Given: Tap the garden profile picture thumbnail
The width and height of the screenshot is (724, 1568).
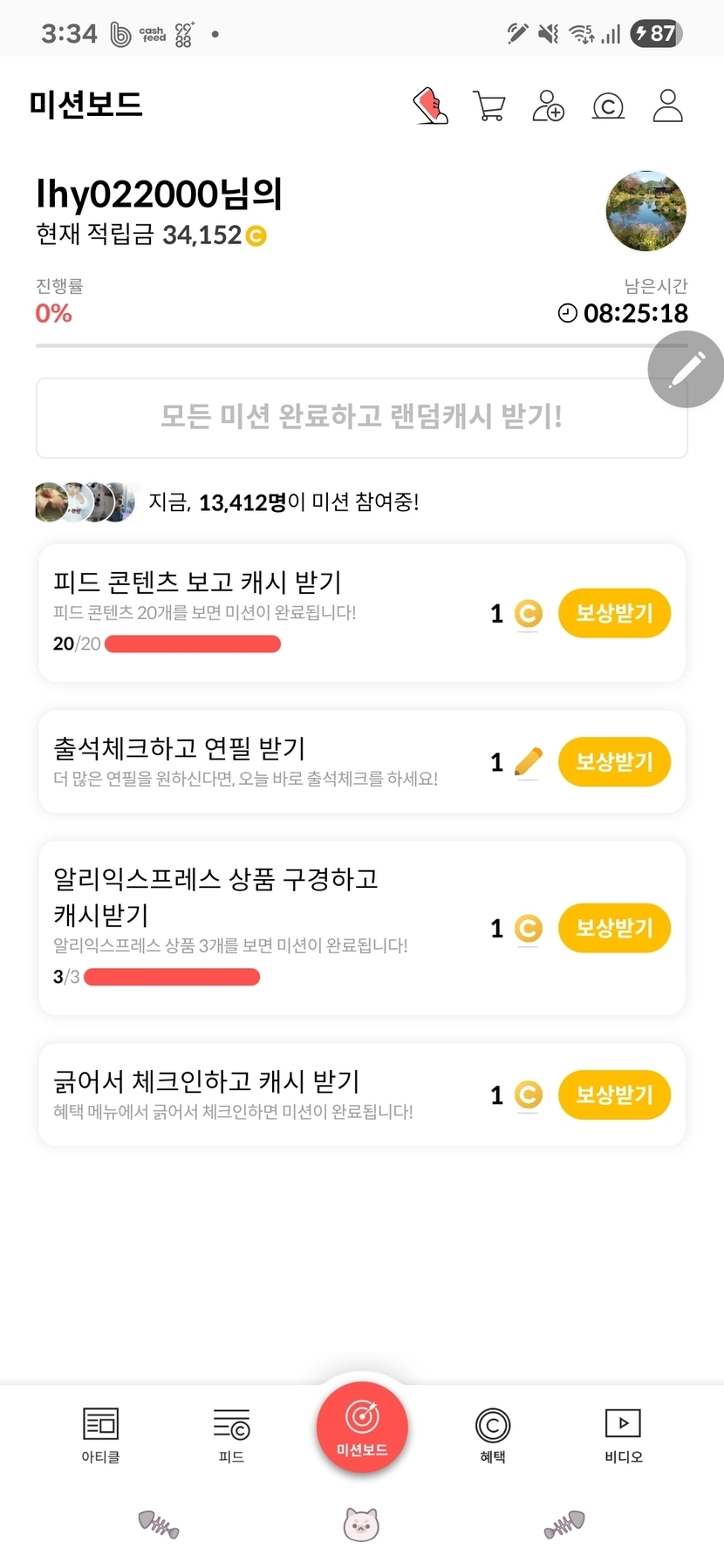Looking at the screenshot, I should point(645,211).
